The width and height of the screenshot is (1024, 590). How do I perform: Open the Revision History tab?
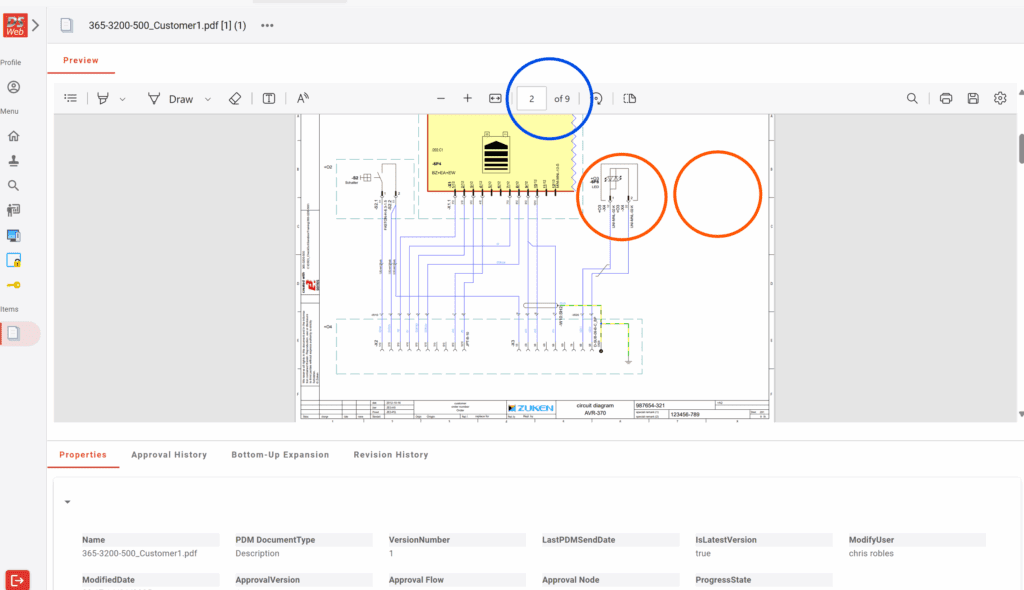(x=390, y=454)
